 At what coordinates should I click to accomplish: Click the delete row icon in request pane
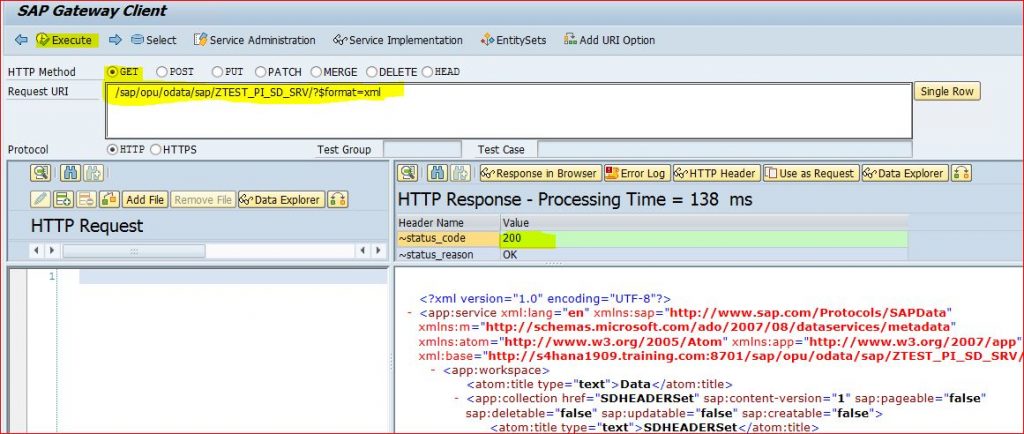86,200
